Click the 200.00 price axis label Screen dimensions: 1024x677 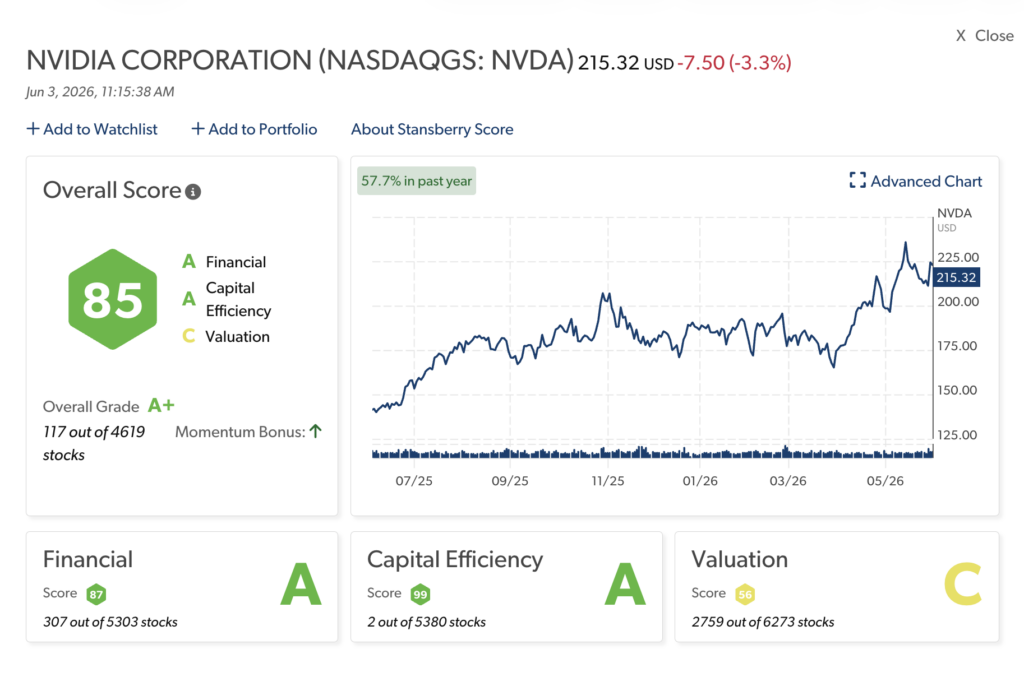tap(958, 302)
